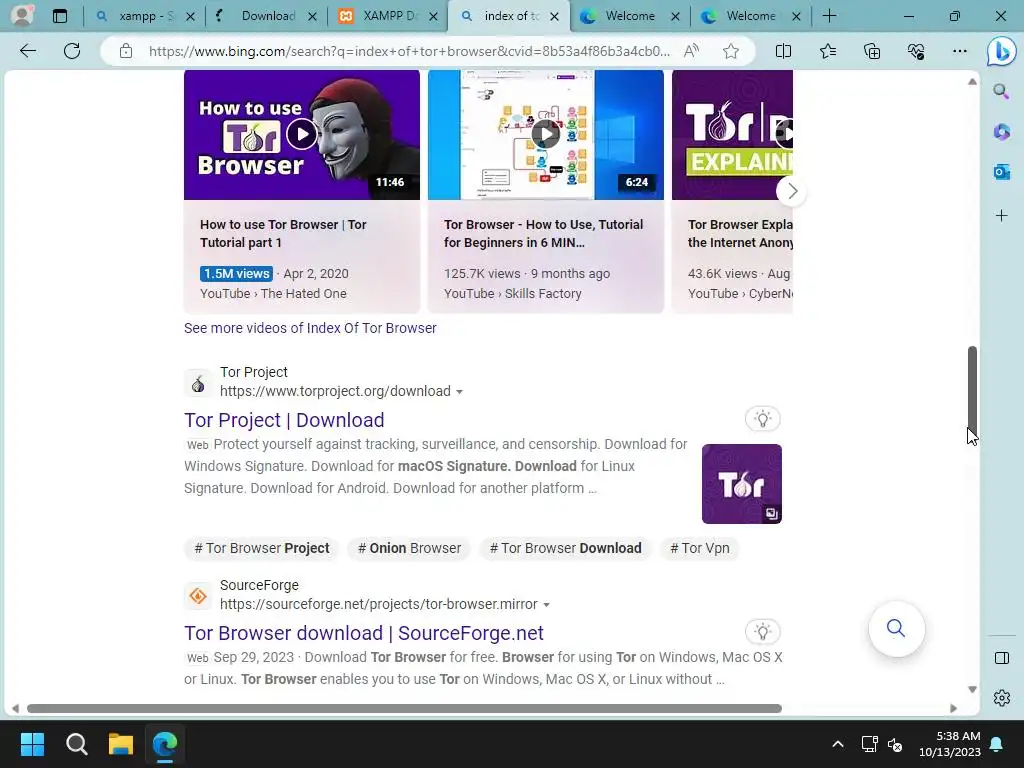This screenshot has width=1024, height=768.
Task: Expand sourceforge.net URL dropdown arrow
Action: pos(546,605)
